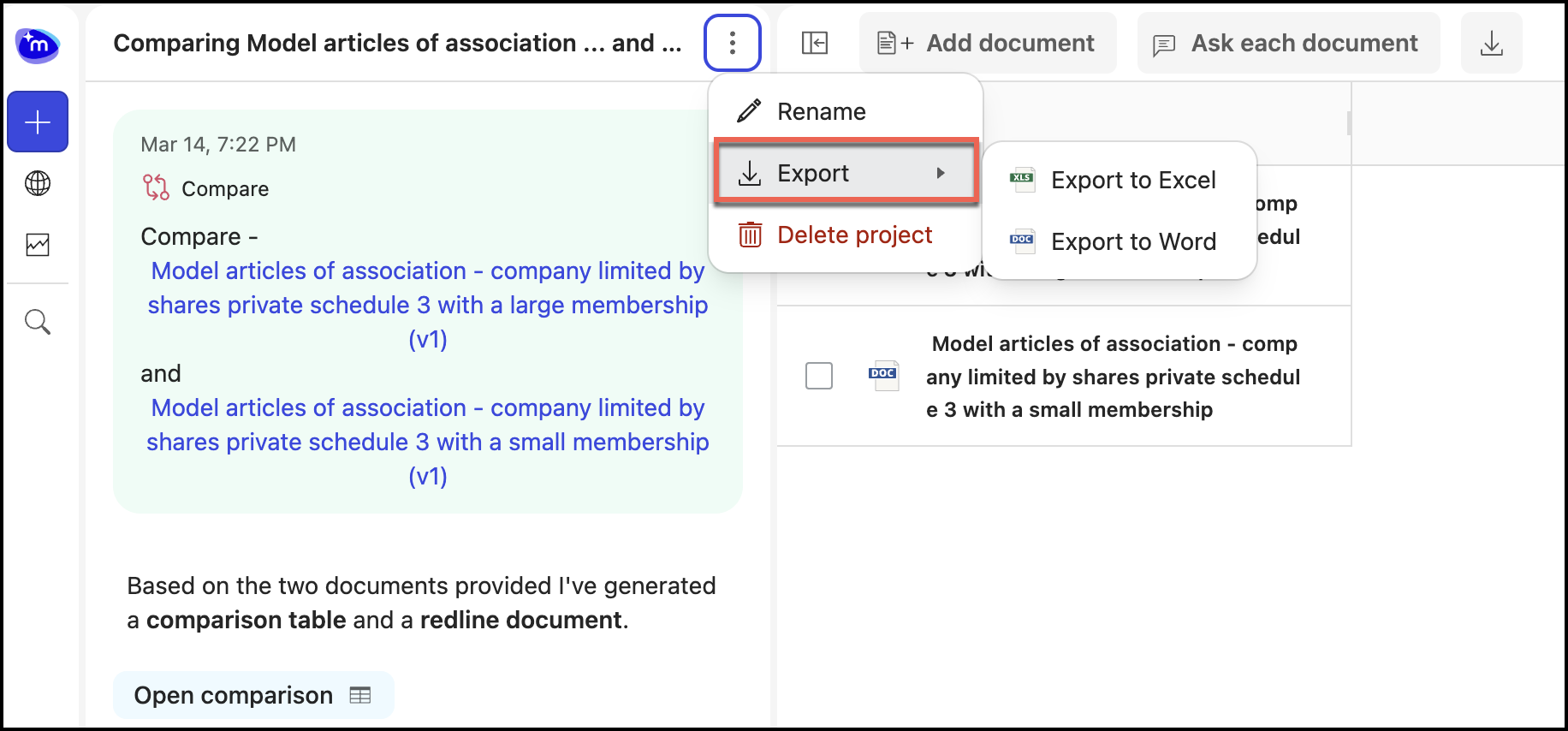Open the chart analytics sidebar icon
This screenshot has height=731, width=1568.
38,245
